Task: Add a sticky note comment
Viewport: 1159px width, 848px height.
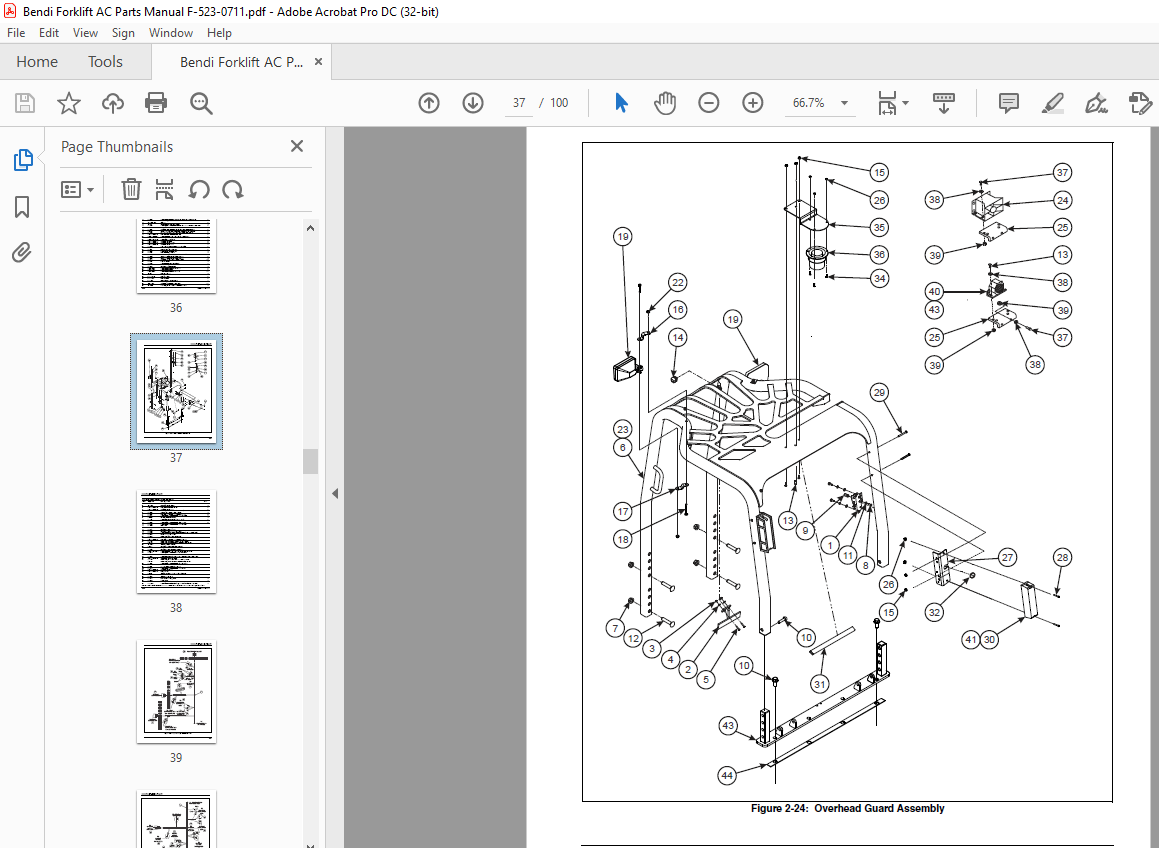Action: pyautogui.click(x=1008, y=103)
